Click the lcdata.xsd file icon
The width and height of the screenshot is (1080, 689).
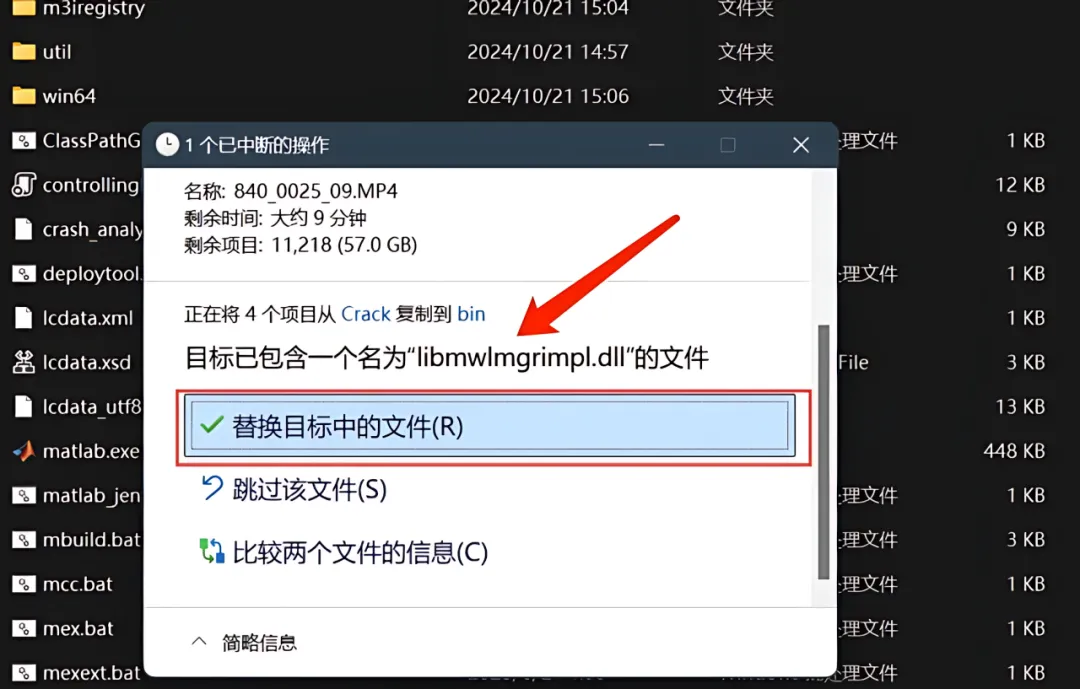[24, 362]
